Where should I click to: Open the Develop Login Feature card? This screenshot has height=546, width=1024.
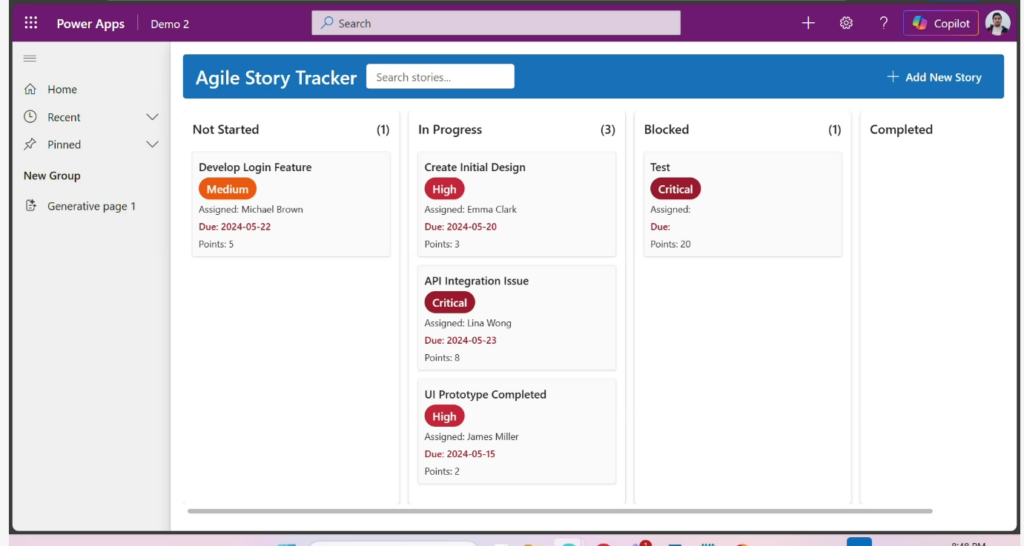(290, 205)
